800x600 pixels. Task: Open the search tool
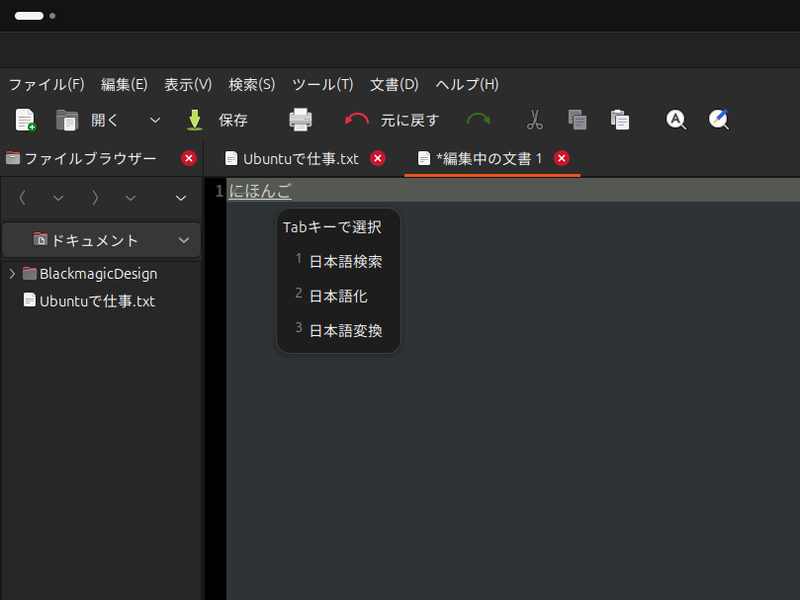point(675,120)
